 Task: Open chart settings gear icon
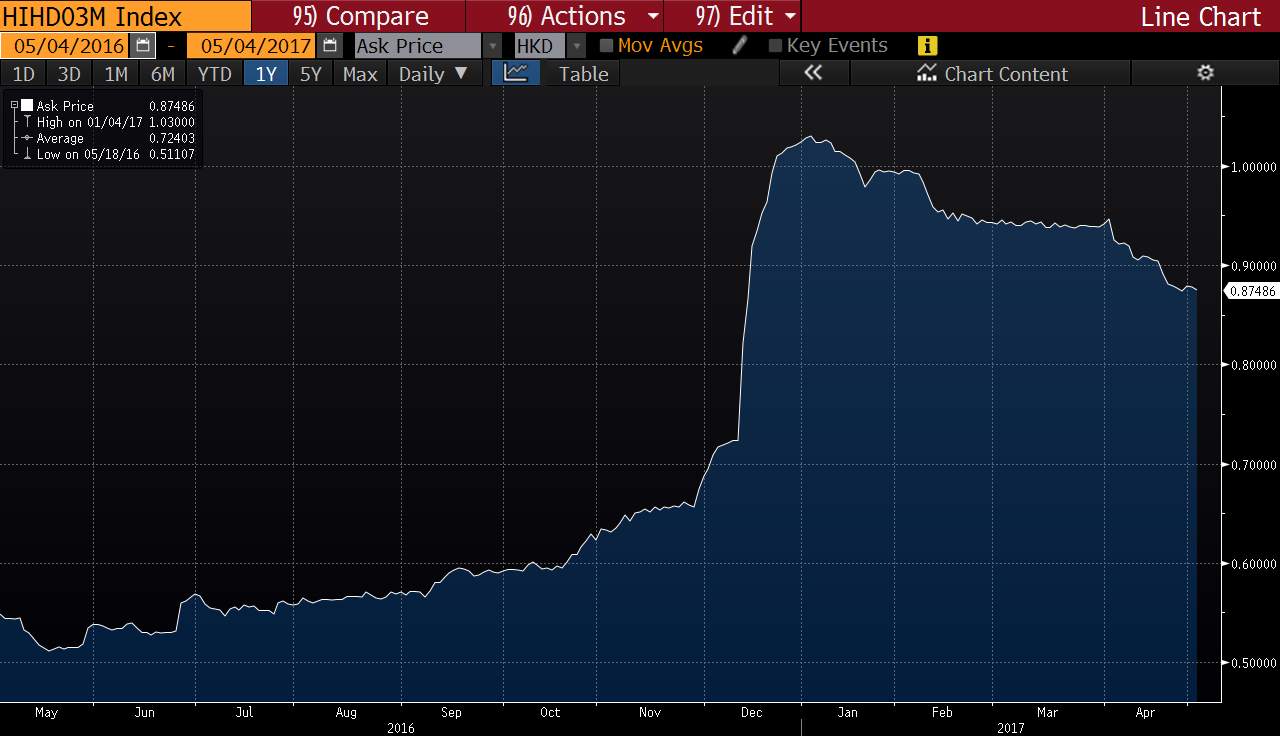point(1205,73)
